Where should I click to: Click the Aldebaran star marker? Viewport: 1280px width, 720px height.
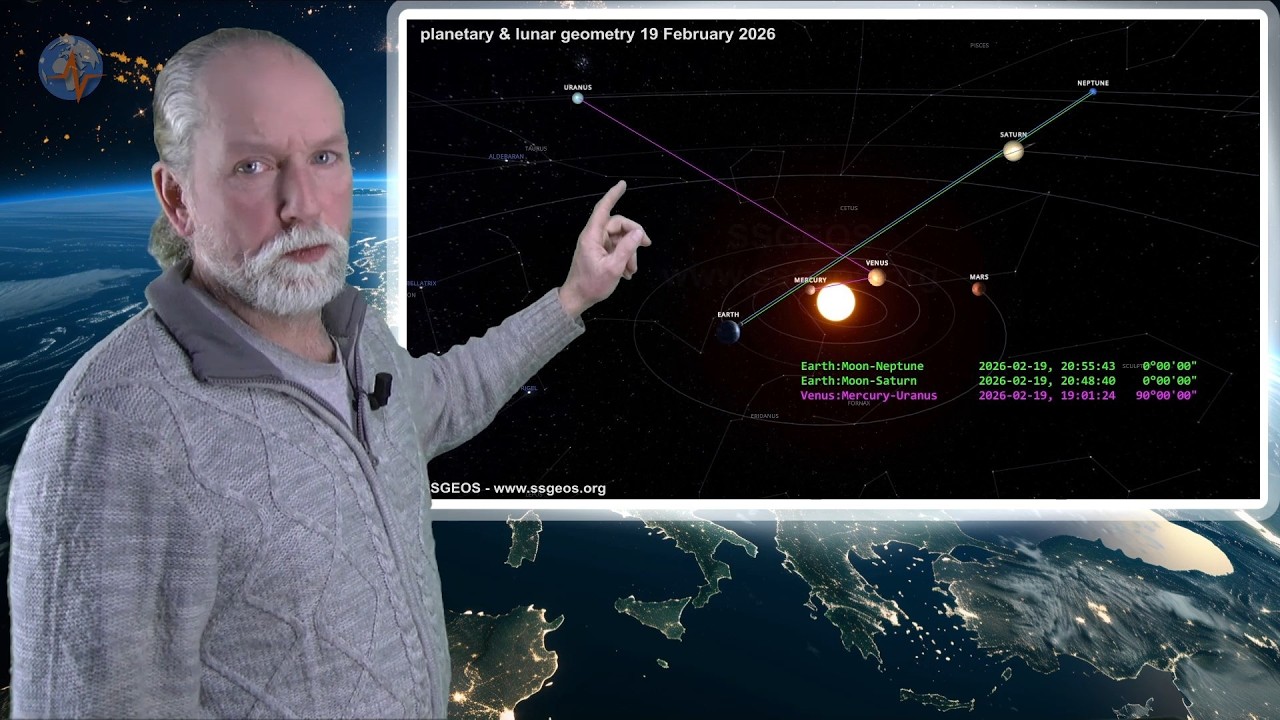(x=505, y=162)
